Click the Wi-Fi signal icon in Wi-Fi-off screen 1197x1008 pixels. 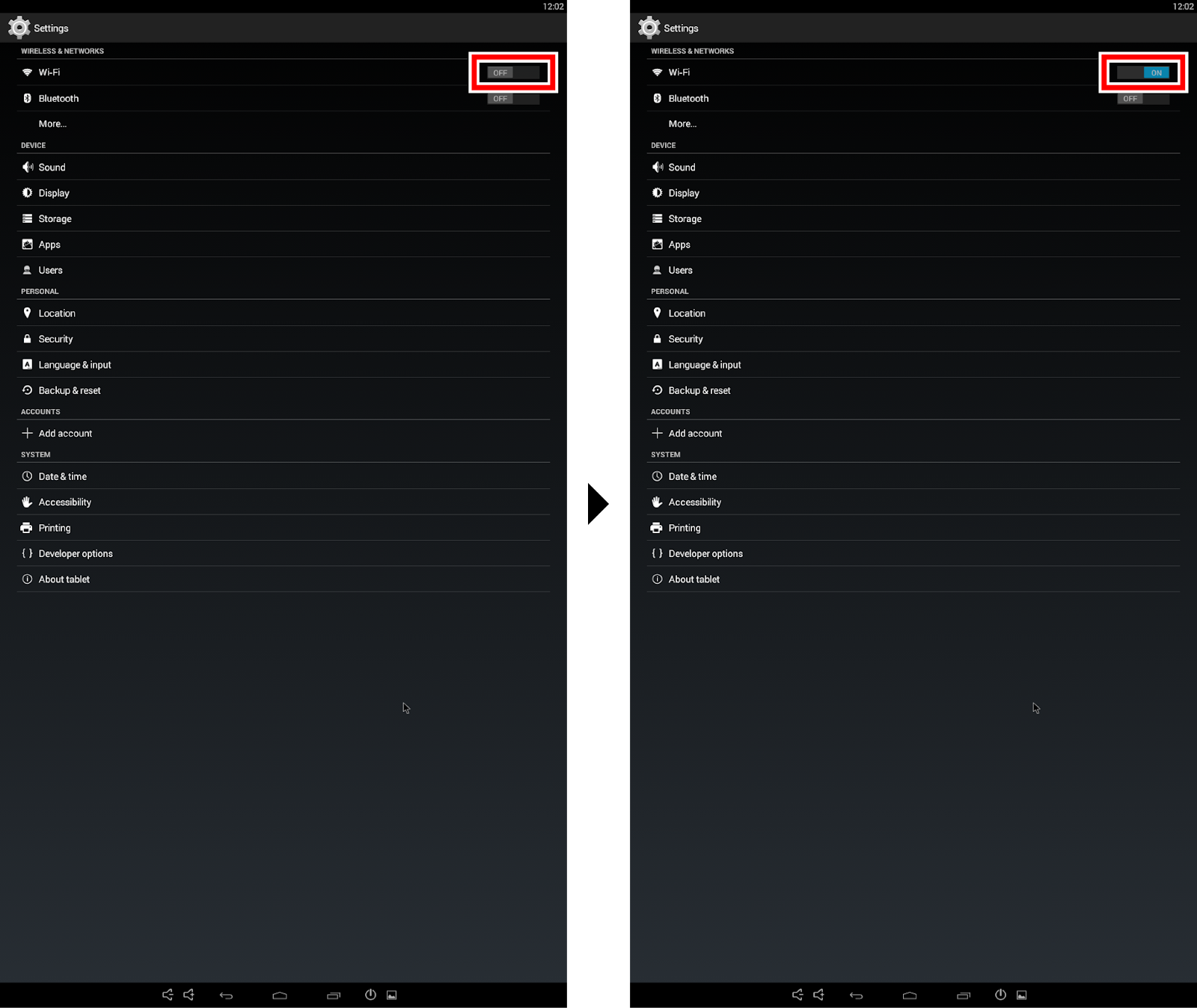click(x=27, y=73)
